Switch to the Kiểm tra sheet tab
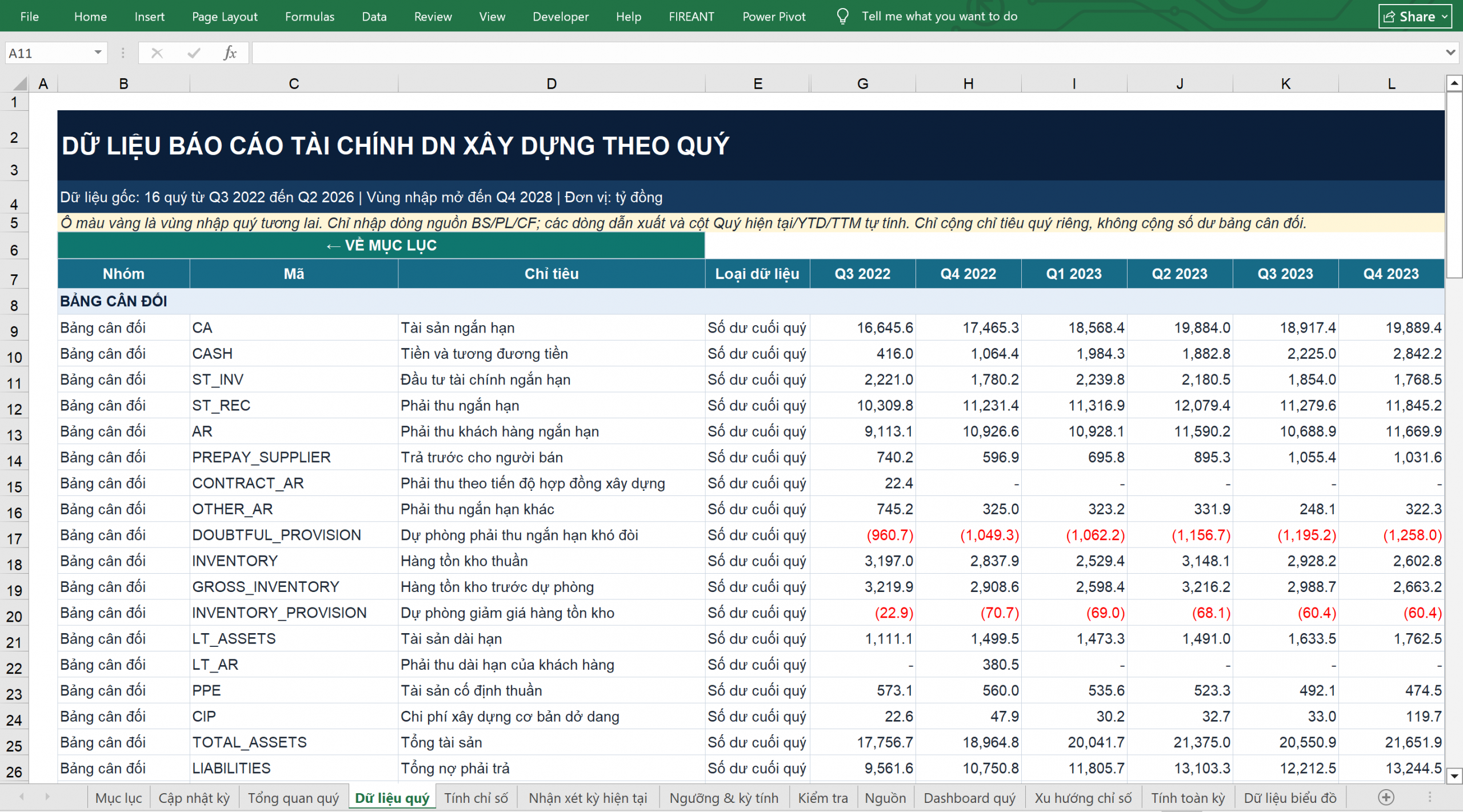The width and height of the screenshot is (1463, 812). click(x=823, y=798)
